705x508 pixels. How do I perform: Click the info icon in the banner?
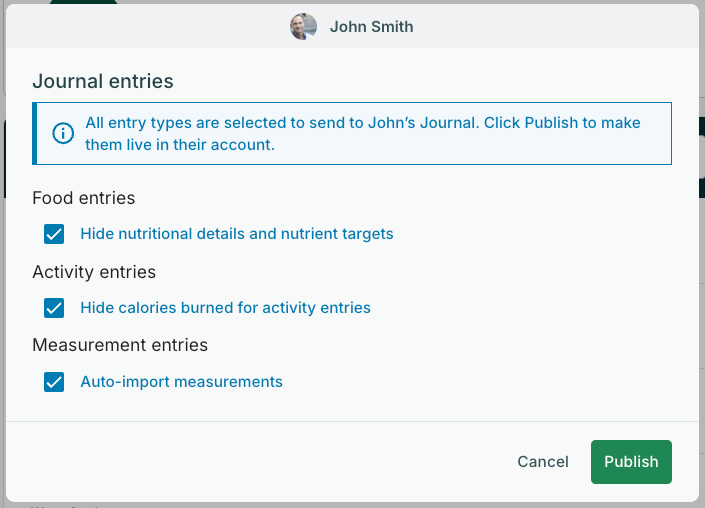click(63, 133)
